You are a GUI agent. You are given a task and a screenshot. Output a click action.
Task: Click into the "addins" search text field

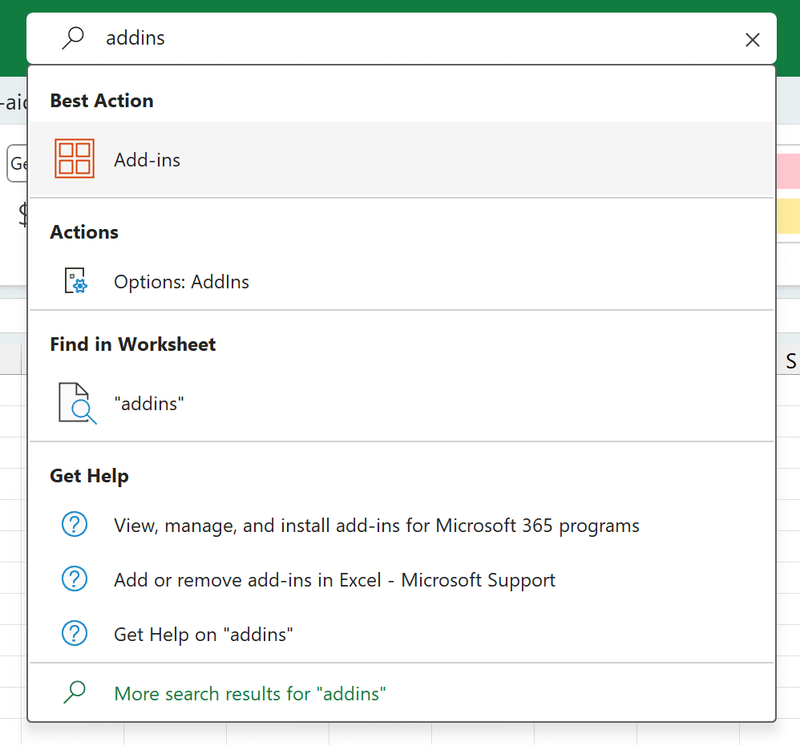pos(400,39)
